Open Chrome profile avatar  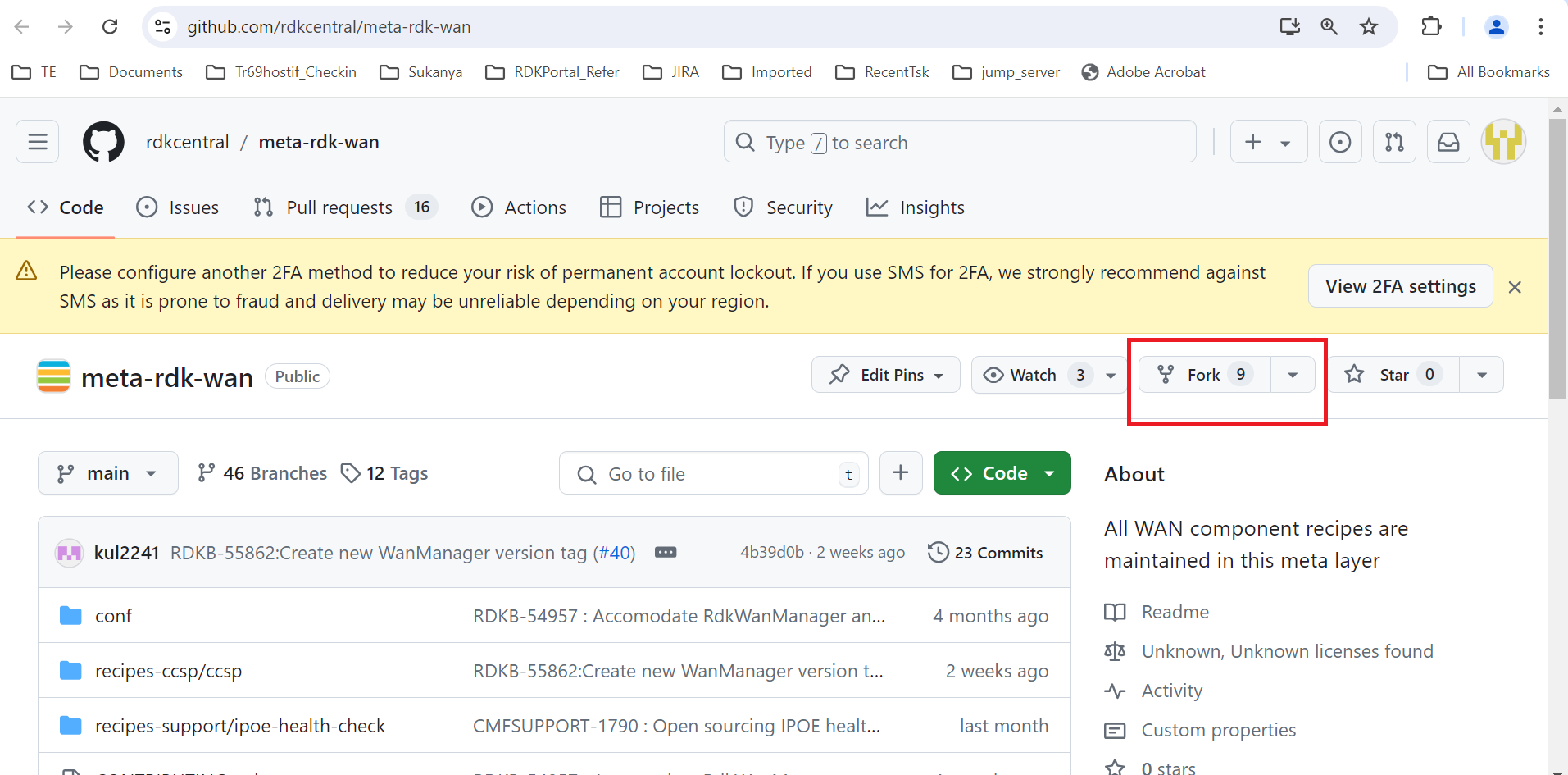pyautogui.click(x=1497, y=27)
